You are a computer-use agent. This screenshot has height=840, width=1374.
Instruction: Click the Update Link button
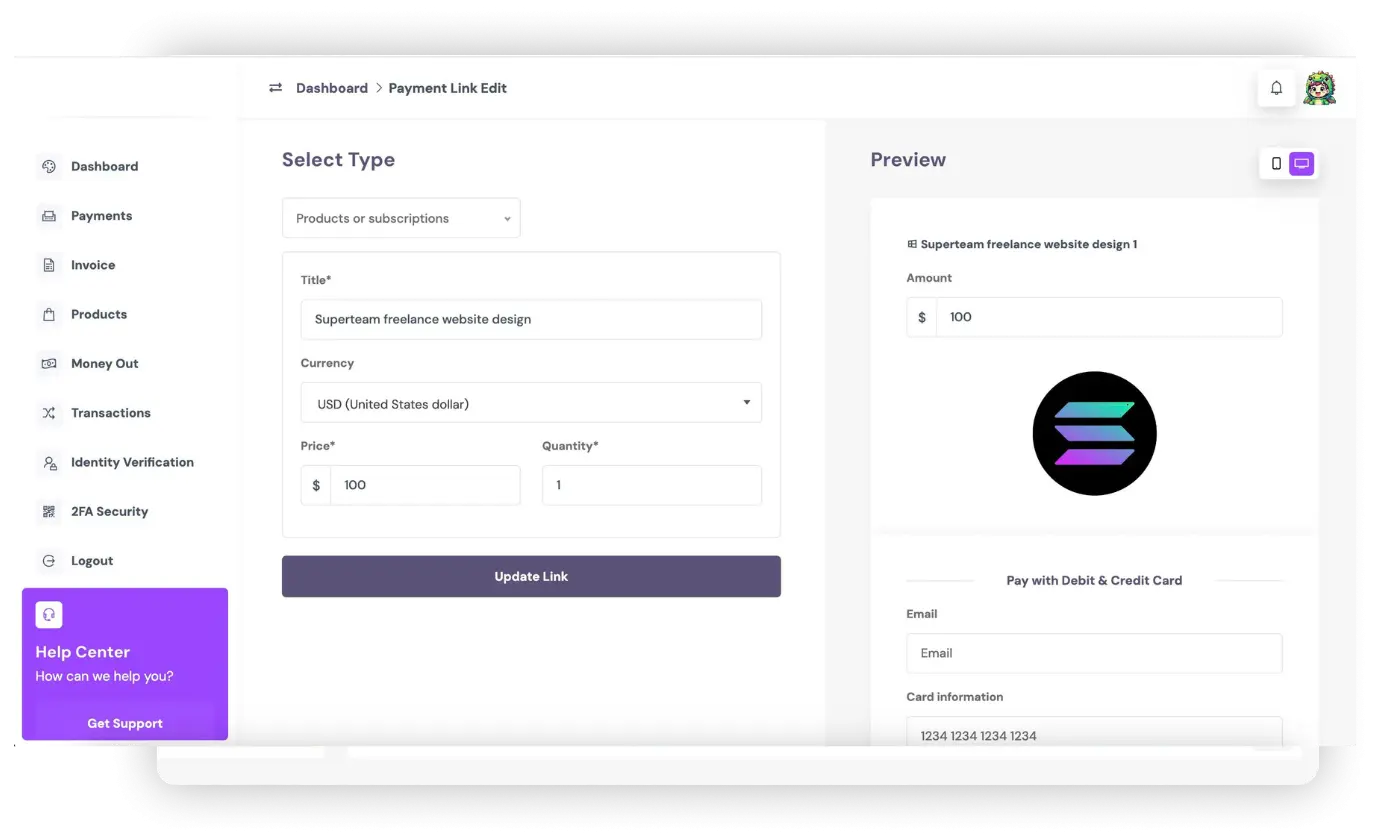pyautogui.click(x=531, y=576)
